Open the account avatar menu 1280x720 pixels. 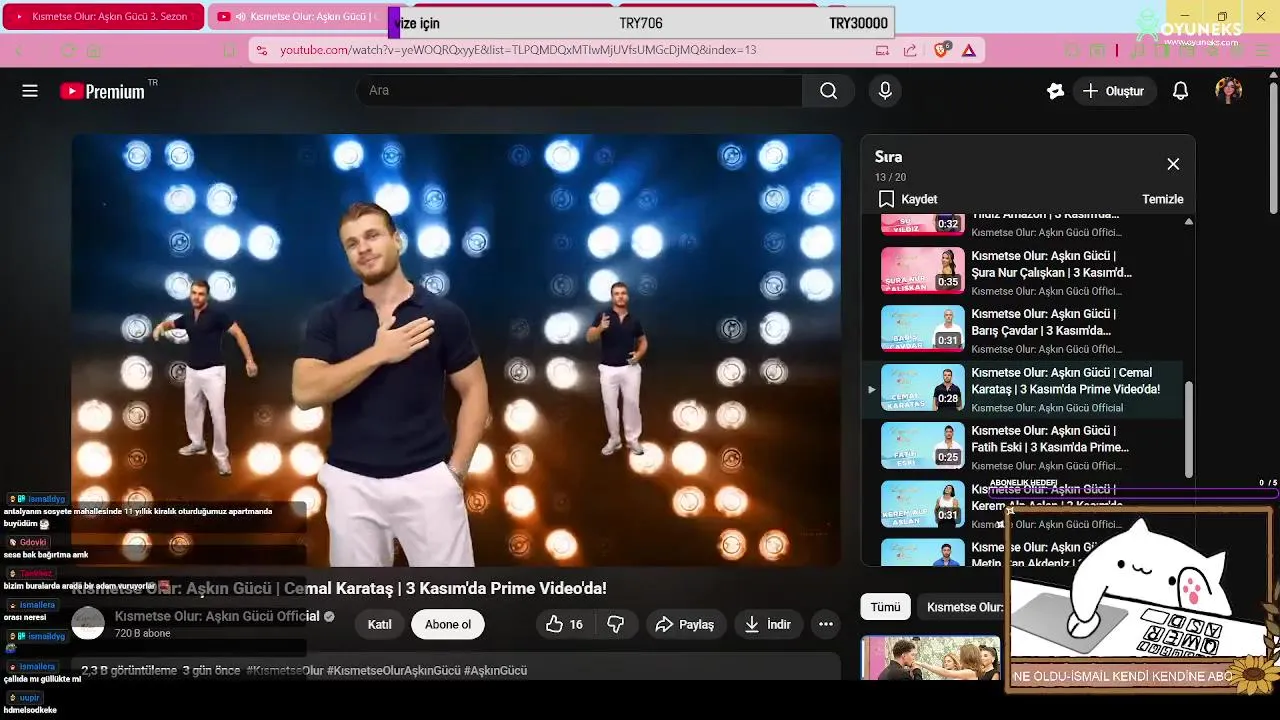(1228, 91)
